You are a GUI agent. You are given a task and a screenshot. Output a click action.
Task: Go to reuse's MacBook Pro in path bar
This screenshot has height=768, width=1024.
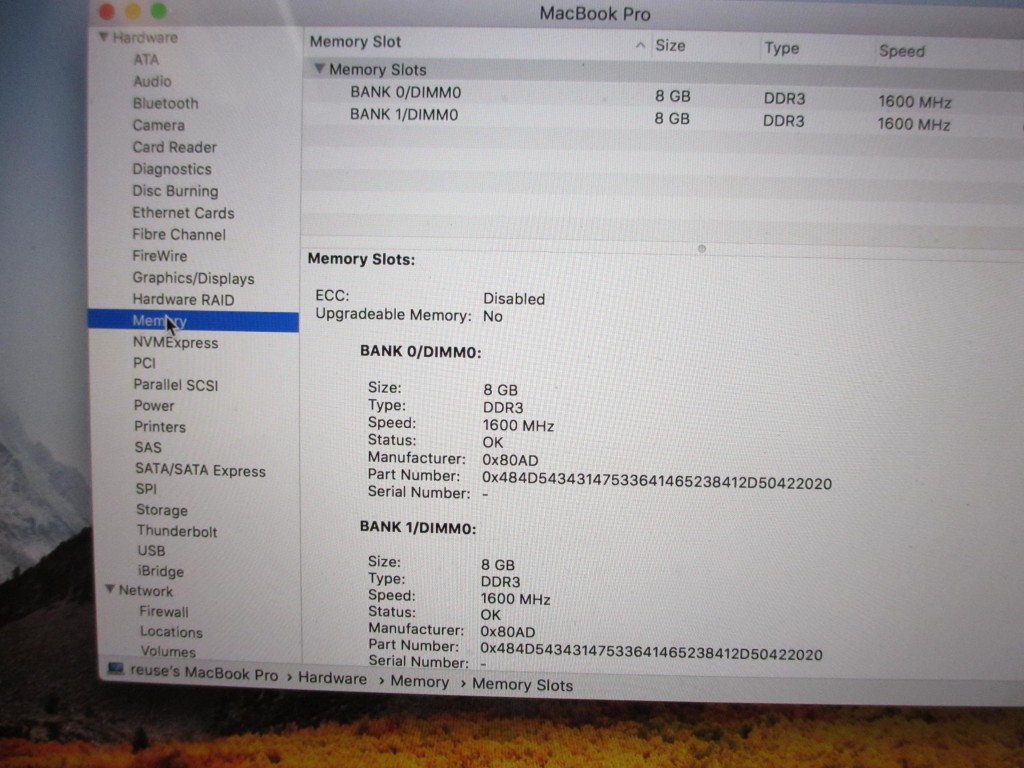[204, 673]
